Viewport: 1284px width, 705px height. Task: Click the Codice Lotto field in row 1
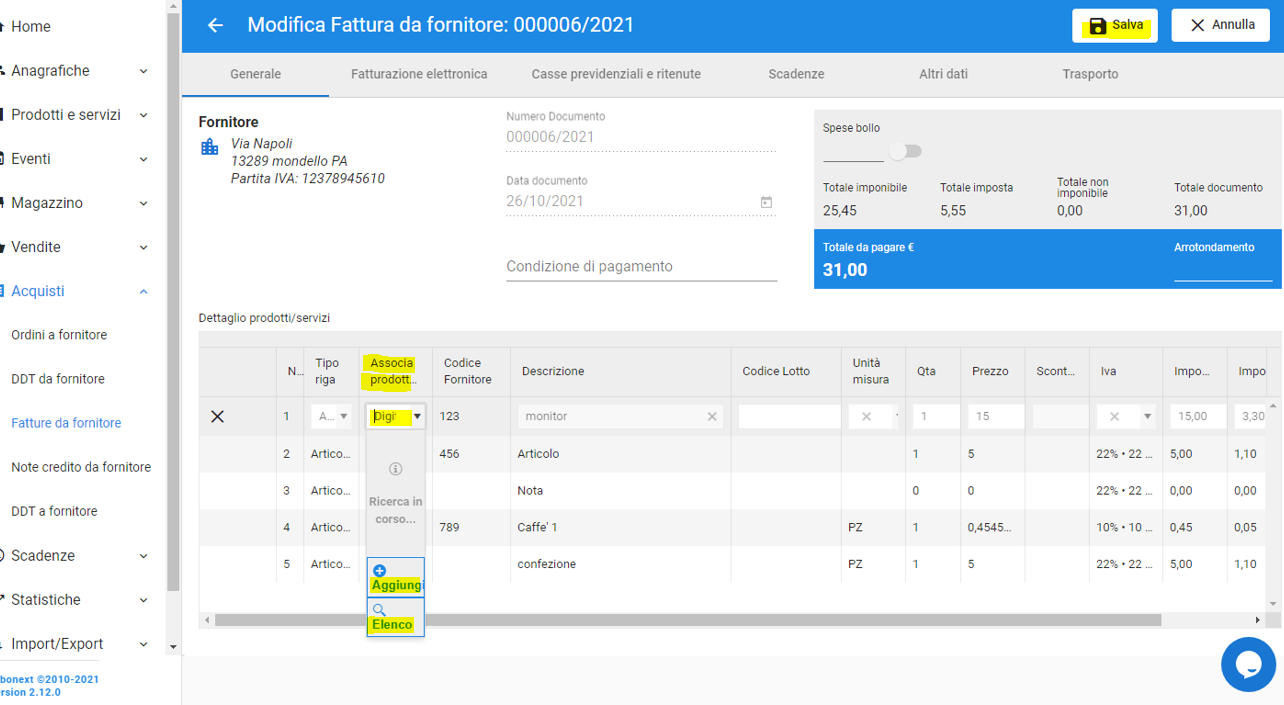click(x=789, y=416)
